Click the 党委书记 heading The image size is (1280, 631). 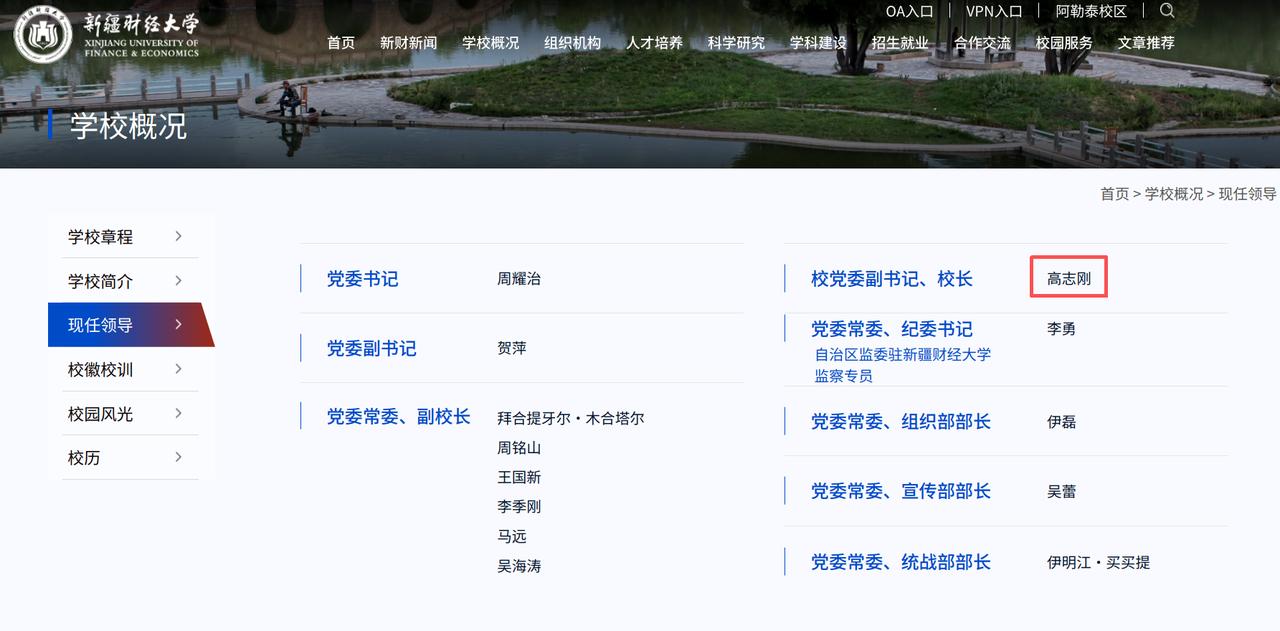pos(363,279)
